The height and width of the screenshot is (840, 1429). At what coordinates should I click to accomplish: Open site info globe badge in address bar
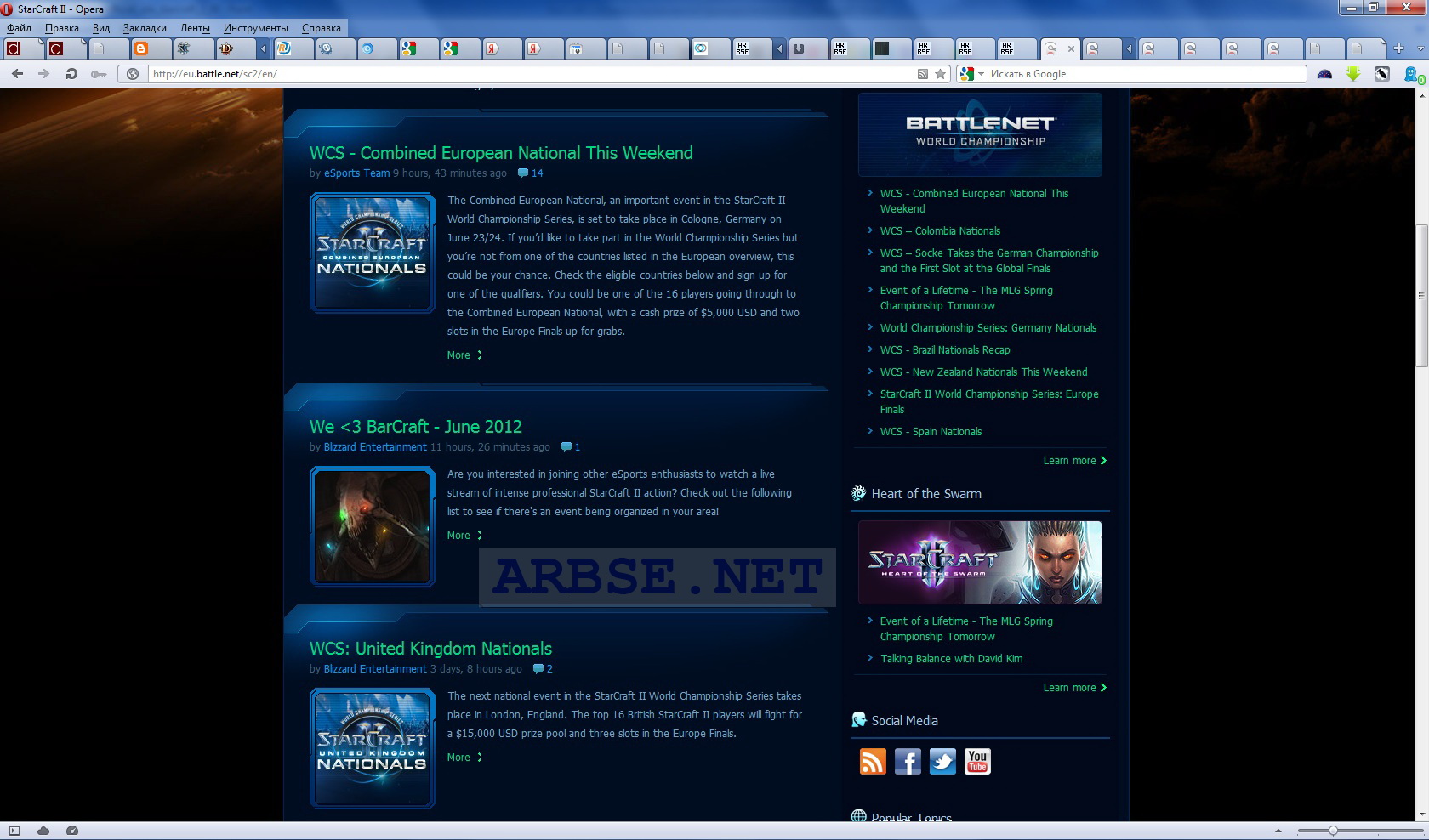click(x=133, y=74)
